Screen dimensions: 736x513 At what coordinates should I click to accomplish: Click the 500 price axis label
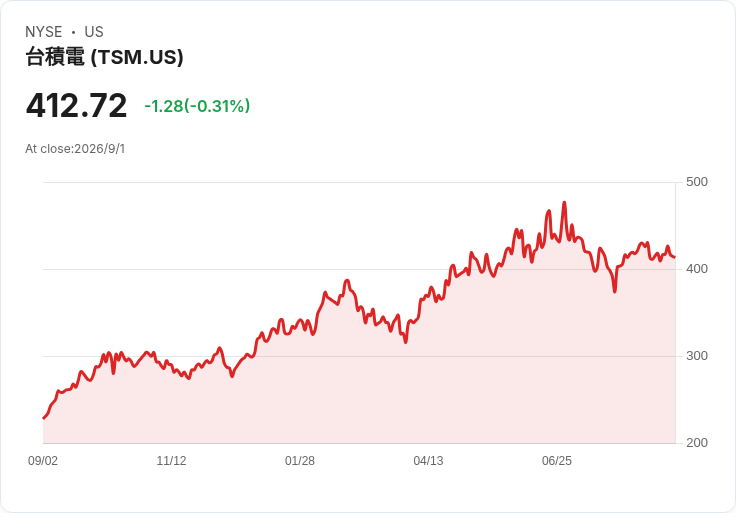[697, 182]
